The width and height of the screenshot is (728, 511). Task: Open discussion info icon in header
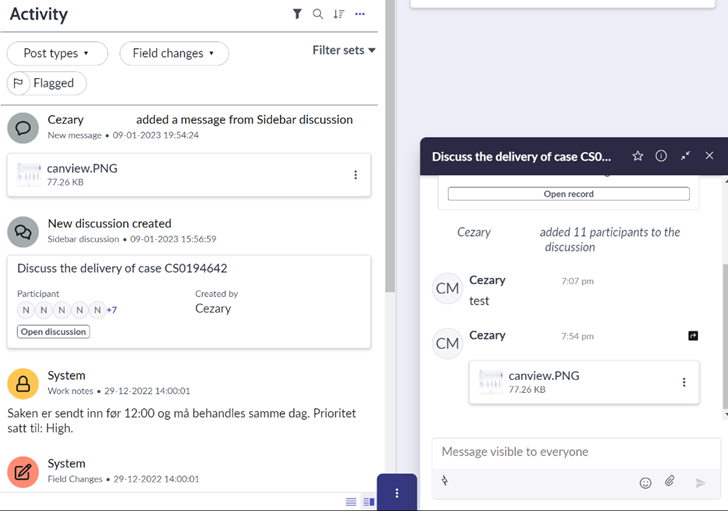tap(661, 156)
